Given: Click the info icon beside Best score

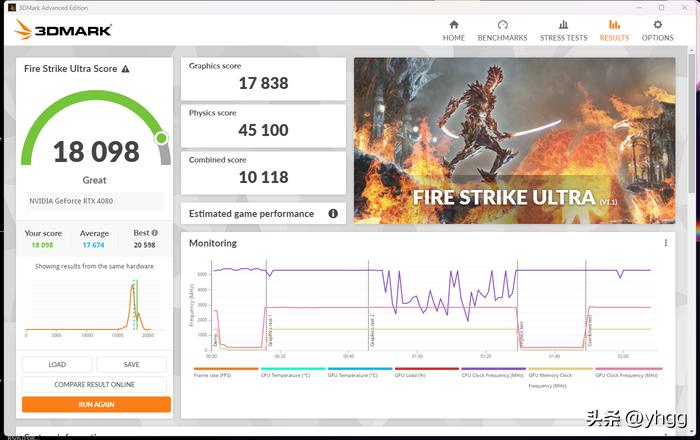Looking at the screenshot, I should pos(154,232).
